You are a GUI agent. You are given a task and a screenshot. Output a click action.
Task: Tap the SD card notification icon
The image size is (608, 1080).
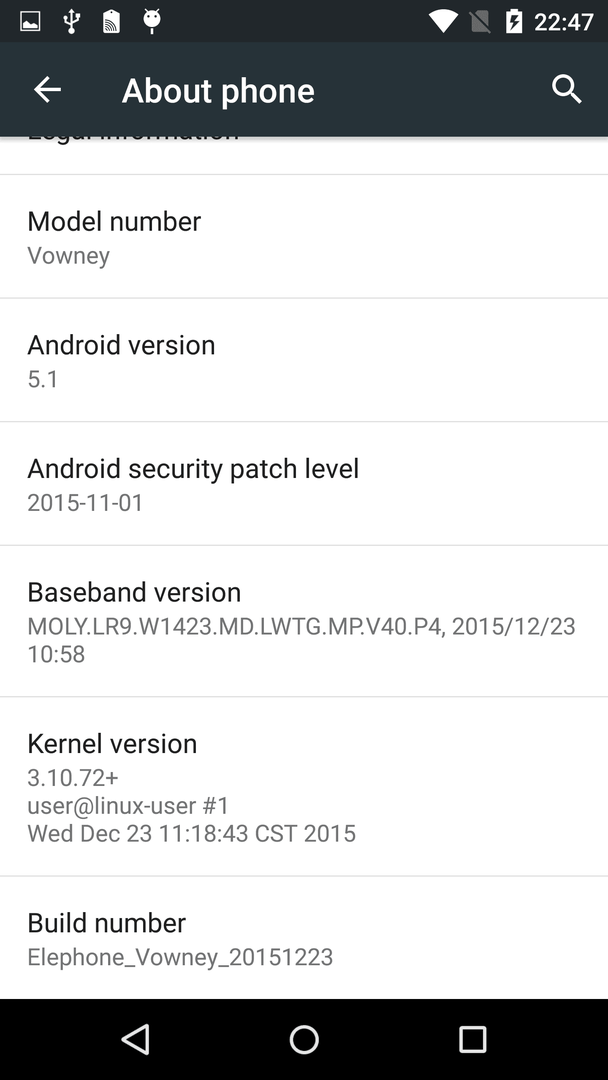pos(112,21)
